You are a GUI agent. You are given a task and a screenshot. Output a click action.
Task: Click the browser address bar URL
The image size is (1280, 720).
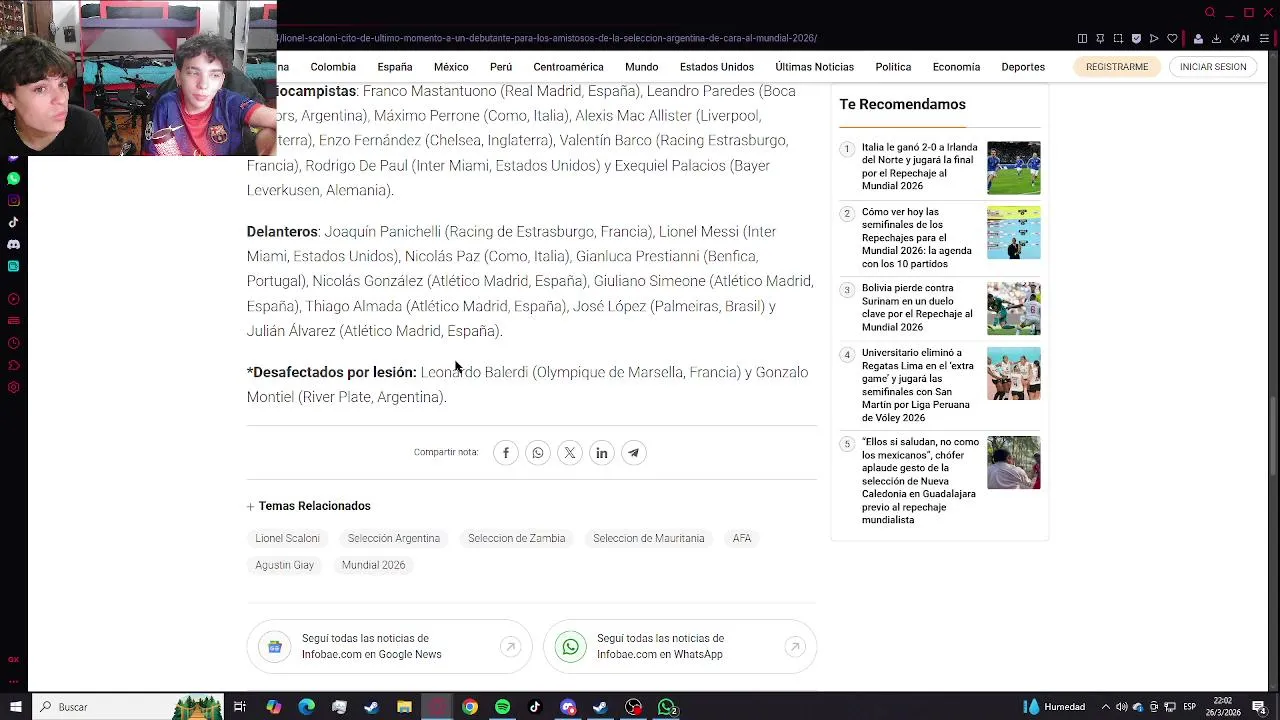click(x=548, y=39)
